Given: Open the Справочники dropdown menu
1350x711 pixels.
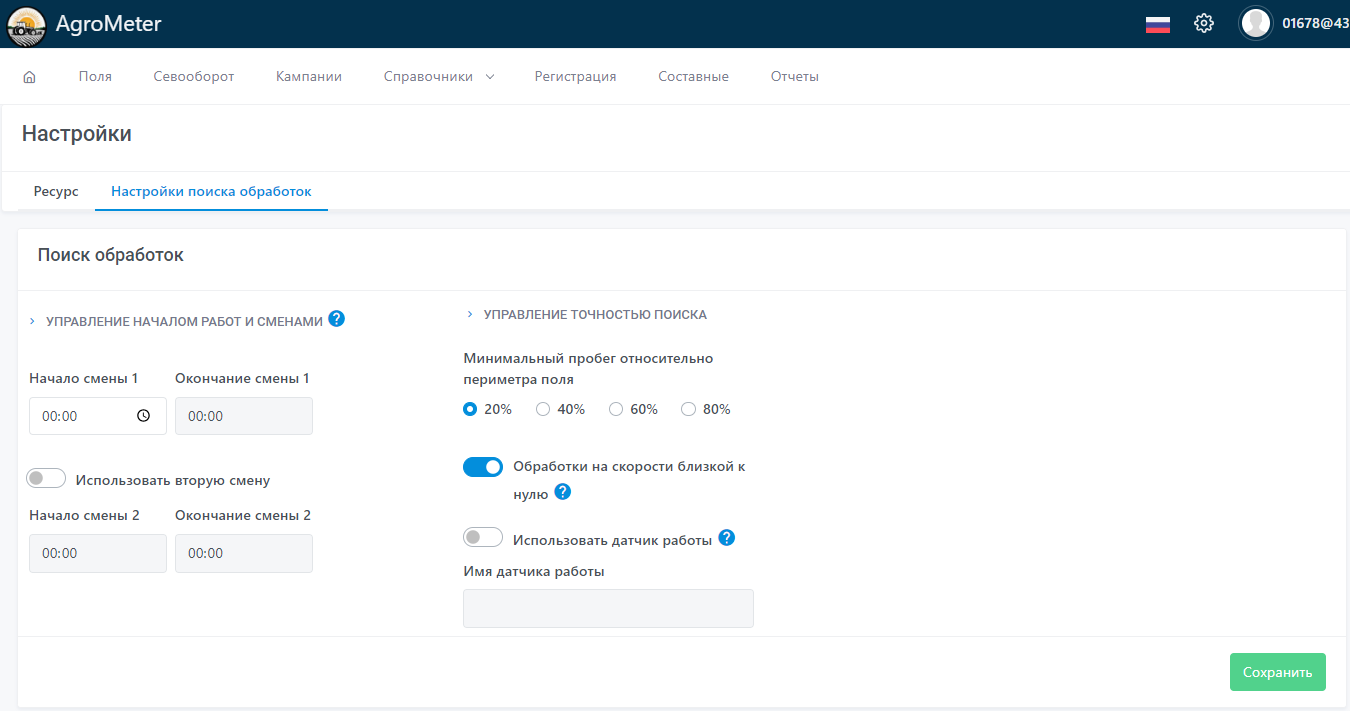Looking at the screenshot, I should coord(438,75).
